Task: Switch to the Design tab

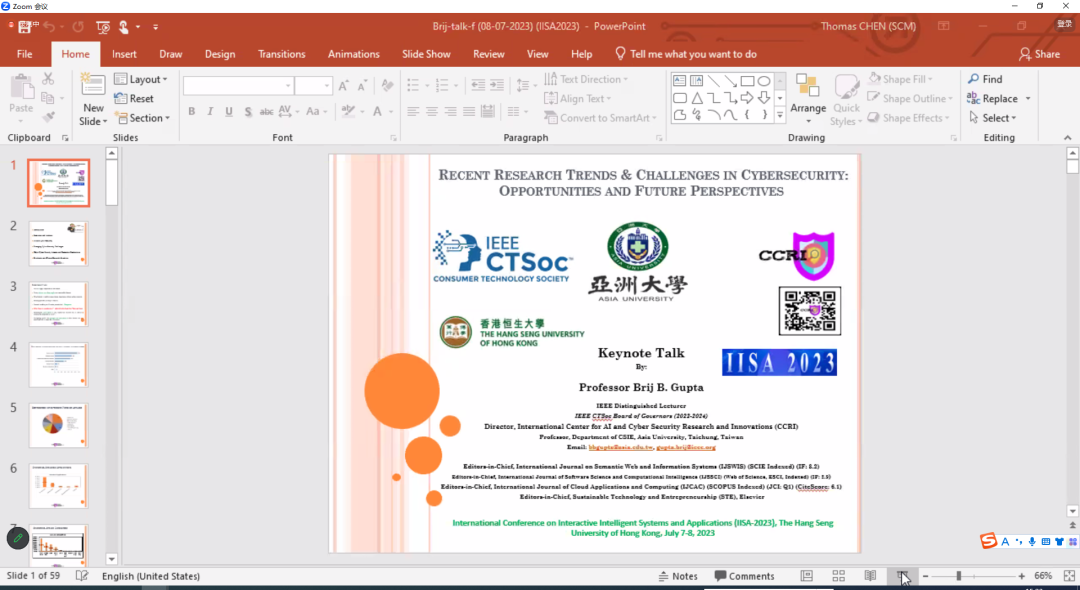Action: point(220,54)
